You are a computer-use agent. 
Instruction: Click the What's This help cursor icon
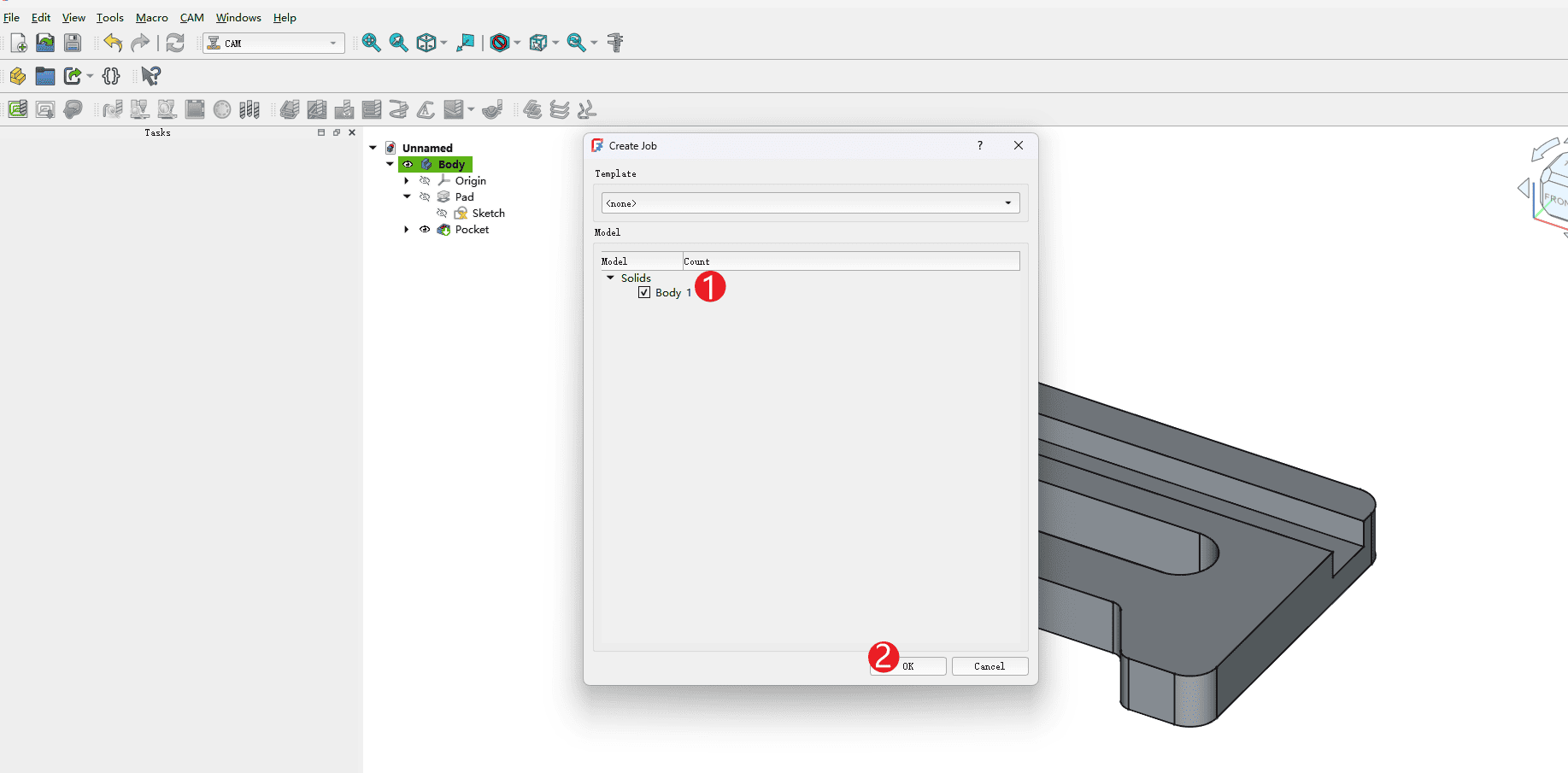pos(150,76)
